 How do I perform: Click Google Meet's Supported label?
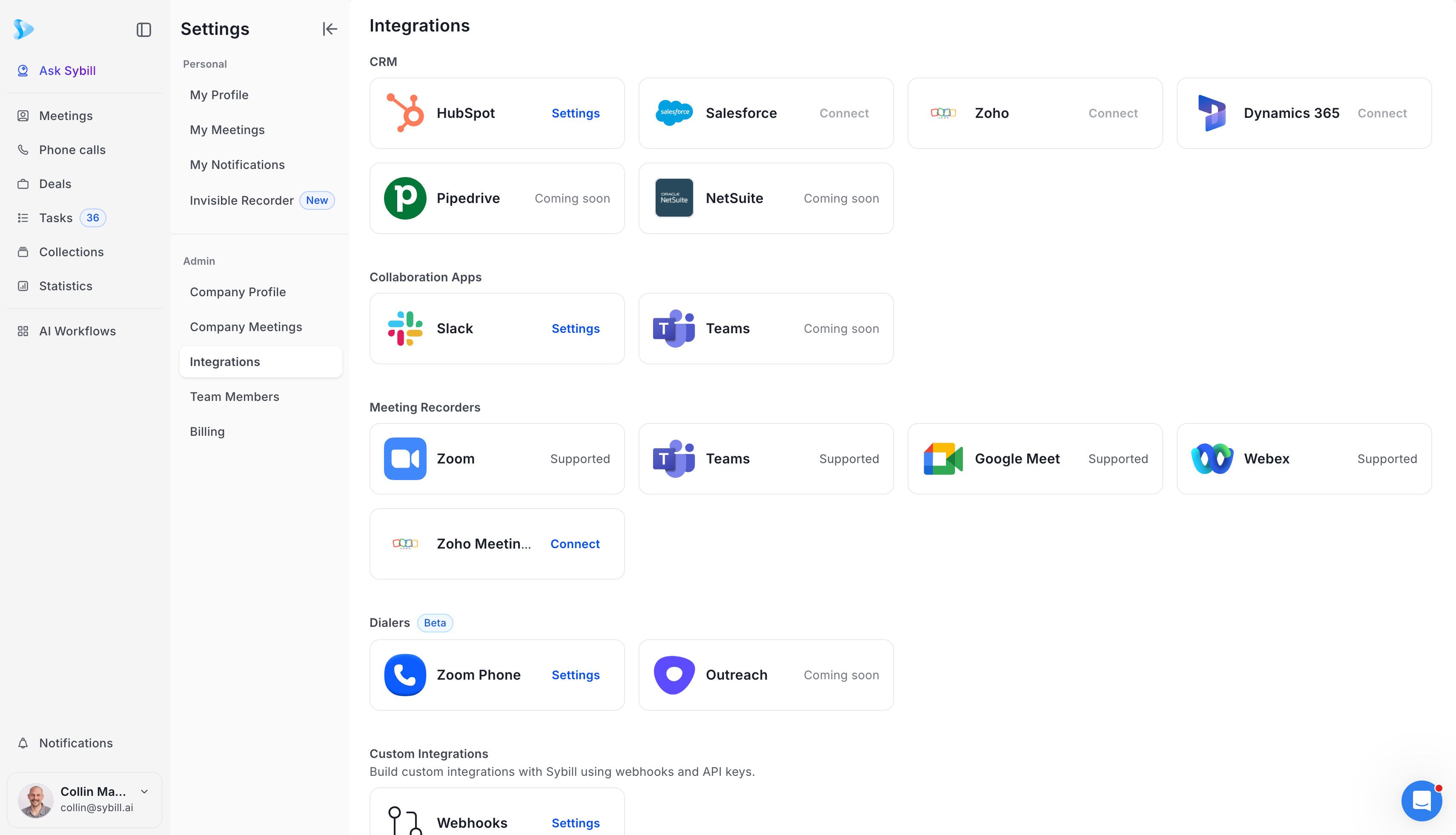pos(1118,459)
